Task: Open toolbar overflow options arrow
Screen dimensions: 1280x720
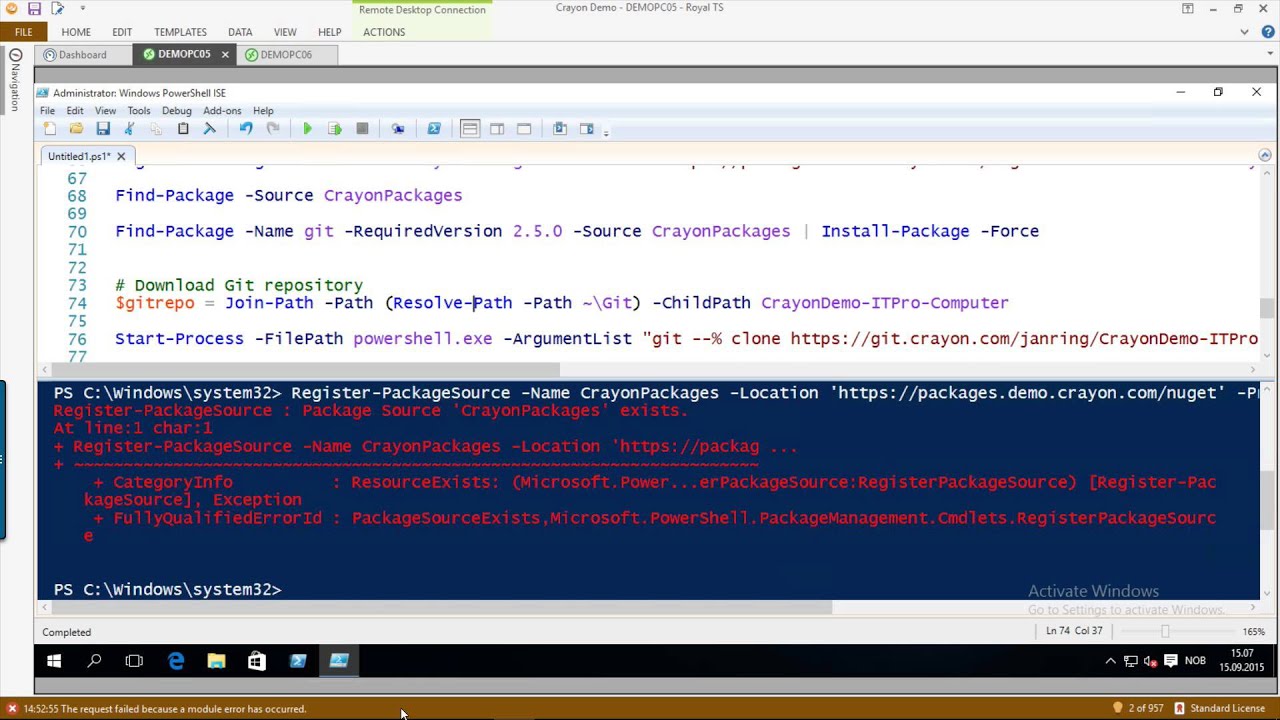Action: click(606, 131)
